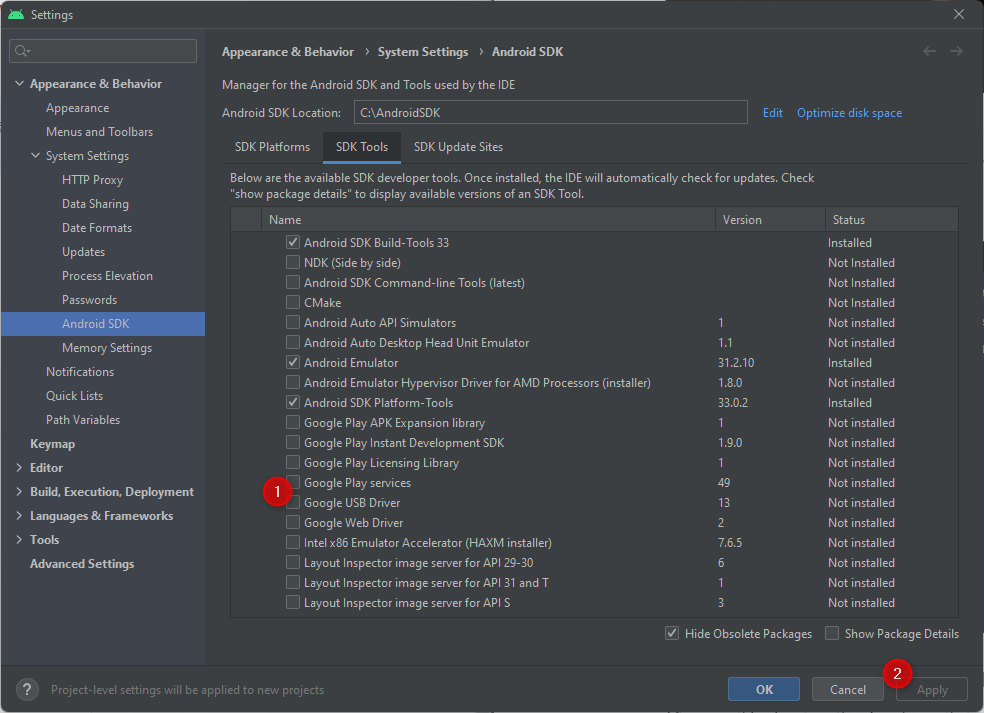Select Updates in the sidebar
The height and width of the screenshot is (713, 984).
[x=83, y=252]
